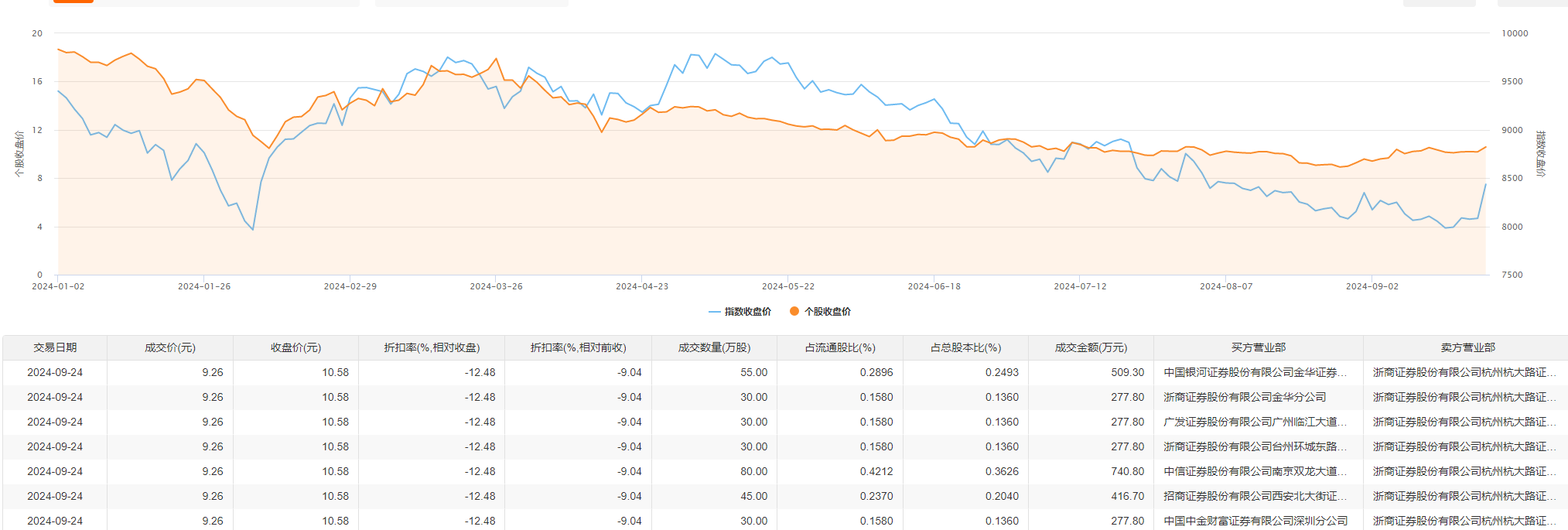This screenshot has height=530, width=1568.
Task: Click the 招商证券 西安北大街 buyer entry
Action: [x=1255, y=496]
